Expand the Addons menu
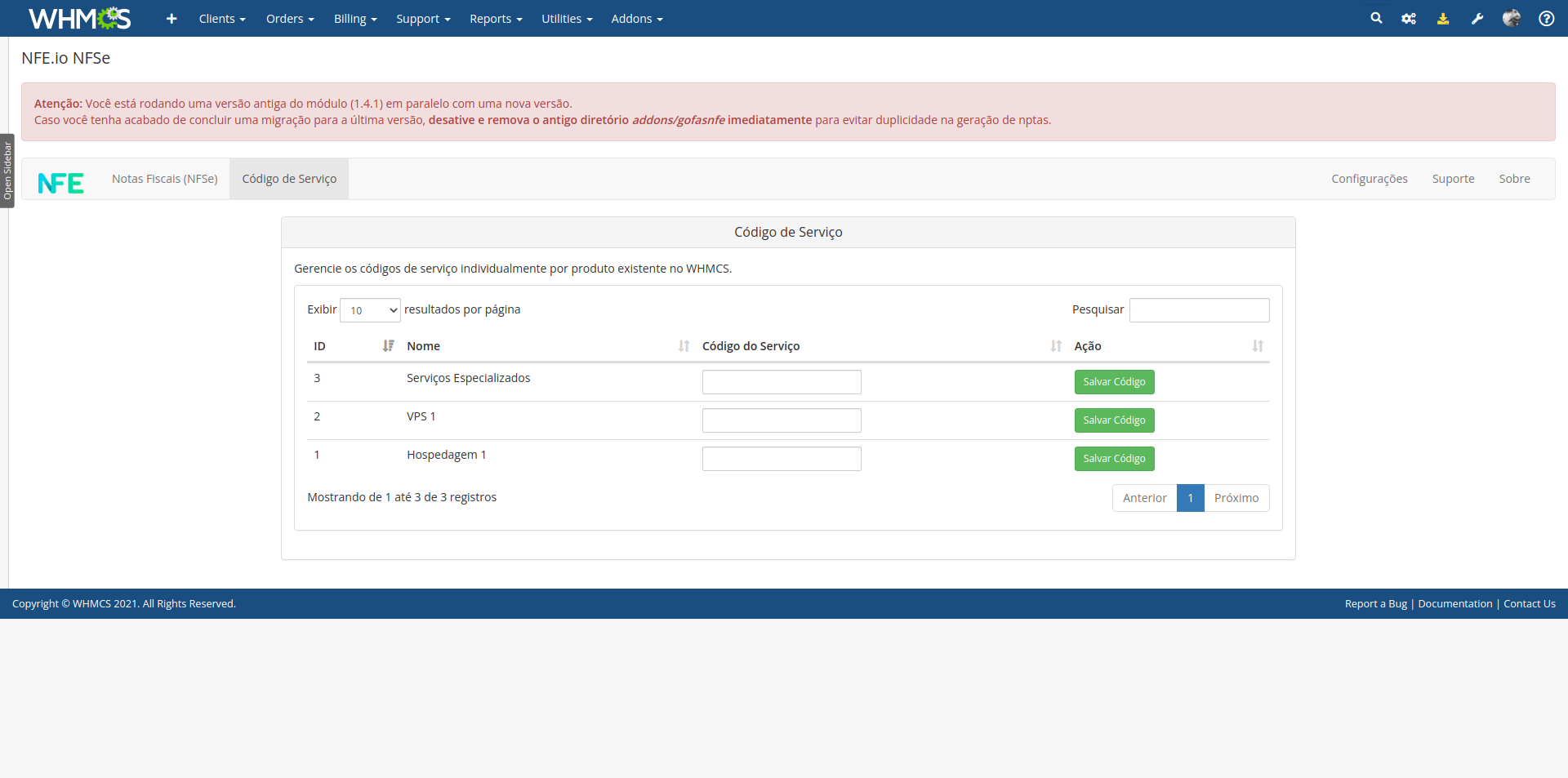The height and width of the screenshot is (778, 1568). click(x=637, y=19)
